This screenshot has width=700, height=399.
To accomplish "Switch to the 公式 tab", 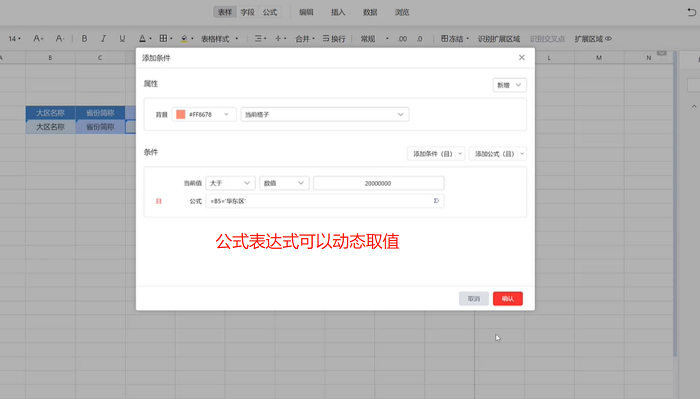I will click(270, 12).
